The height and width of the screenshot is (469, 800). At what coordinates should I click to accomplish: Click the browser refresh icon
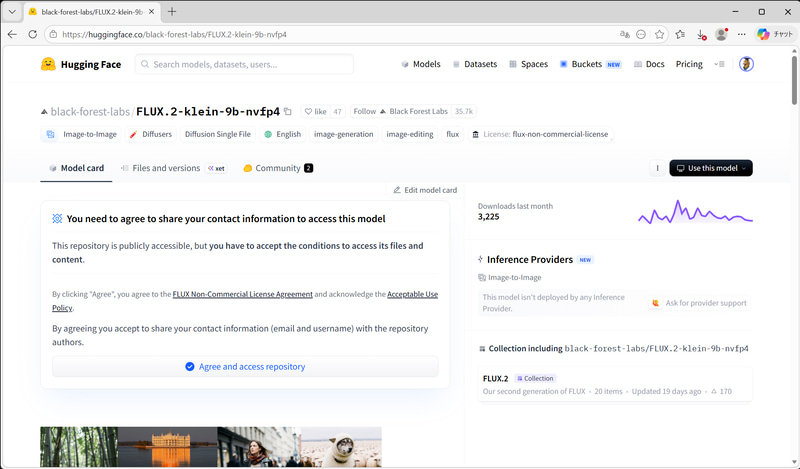pos(33,34)
